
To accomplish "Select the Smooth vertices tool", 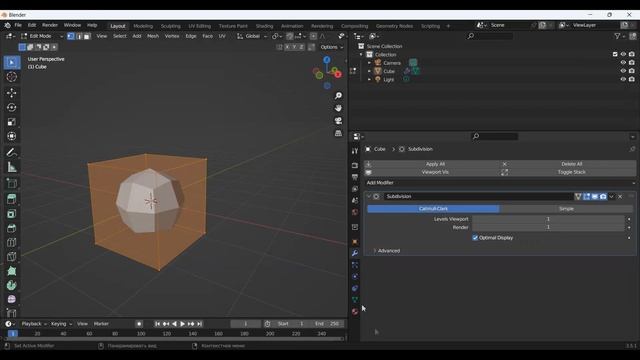I will click(x=11, y=299).
